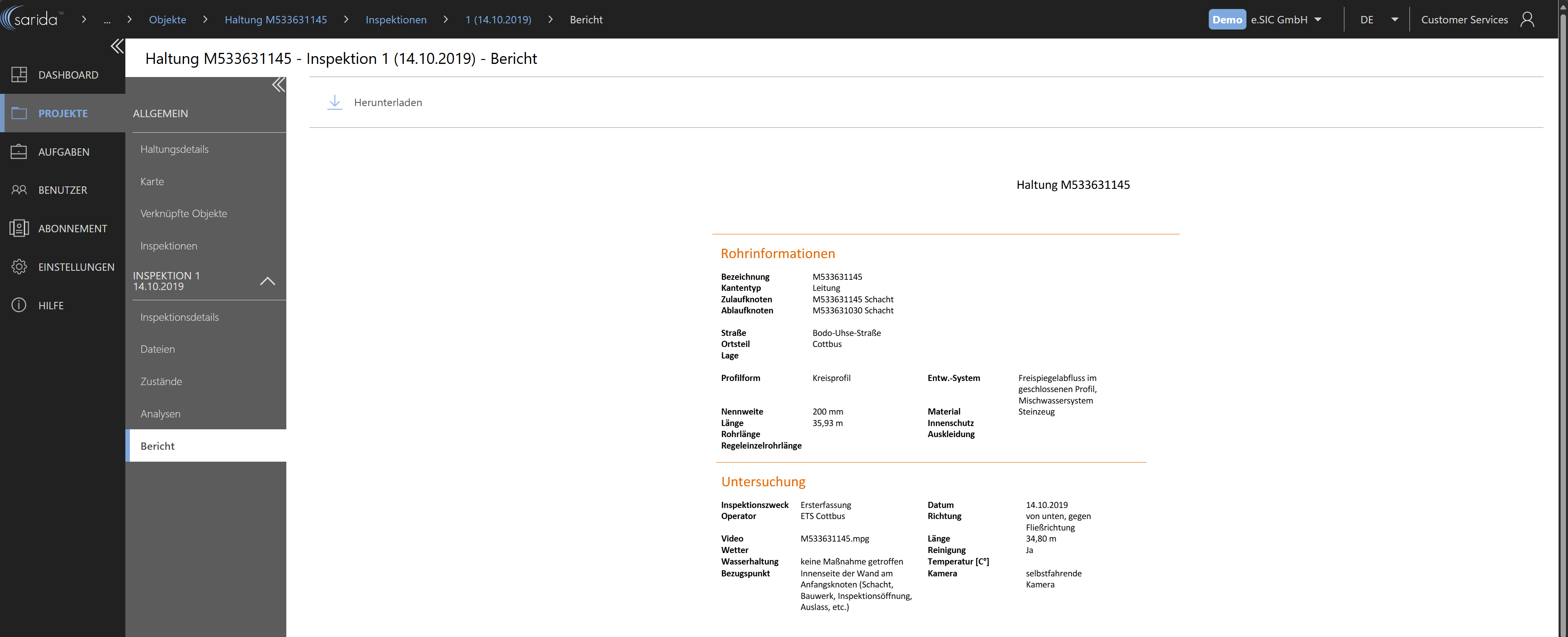The width and height of the screenshot is (1568, 637).
Task: Go to Inspektionen breadcrumb link
Action: (x=396, y=20)
